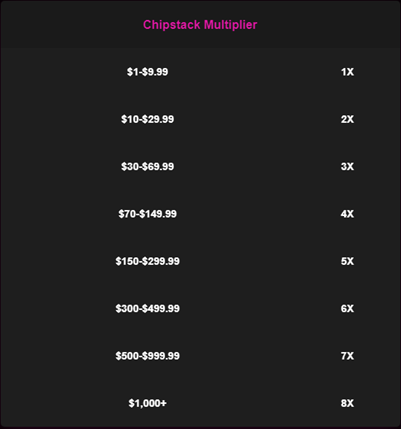Click the Chipstack Multiplier heading

coord(200,25)
